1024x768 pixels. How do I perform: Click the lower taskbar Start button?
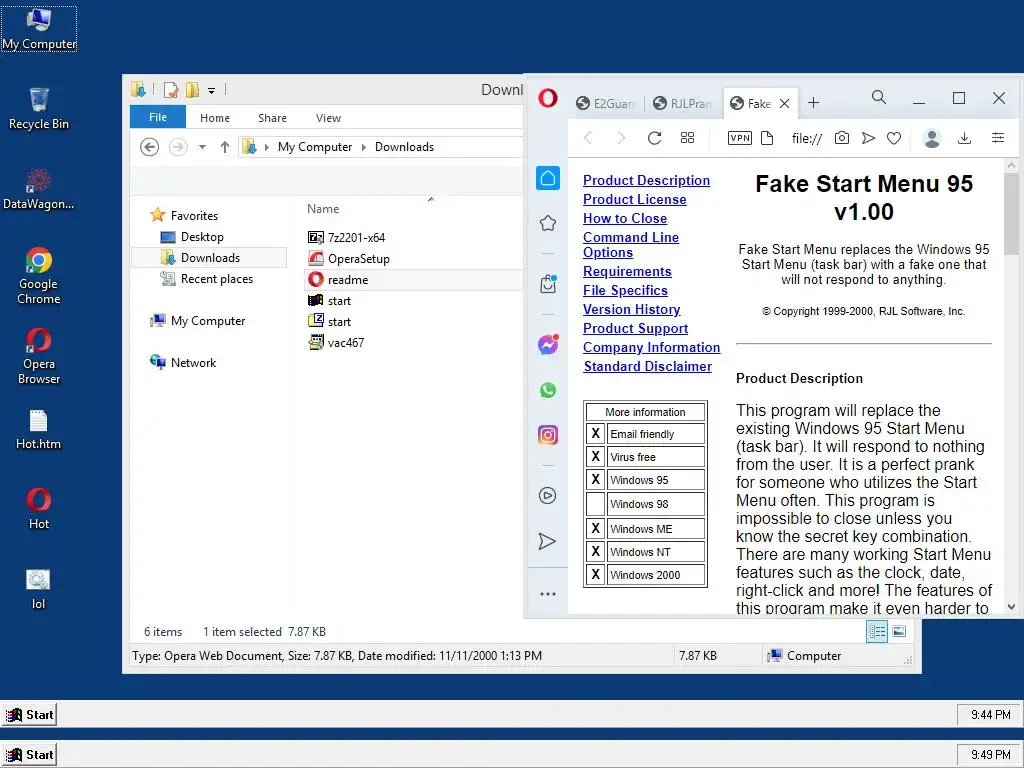pyautogui.click(x=29, y=755)
